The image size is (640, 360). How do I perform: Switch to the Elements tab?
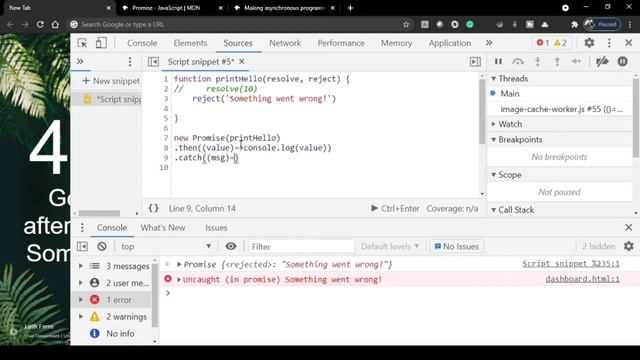(x=190, y=43)
